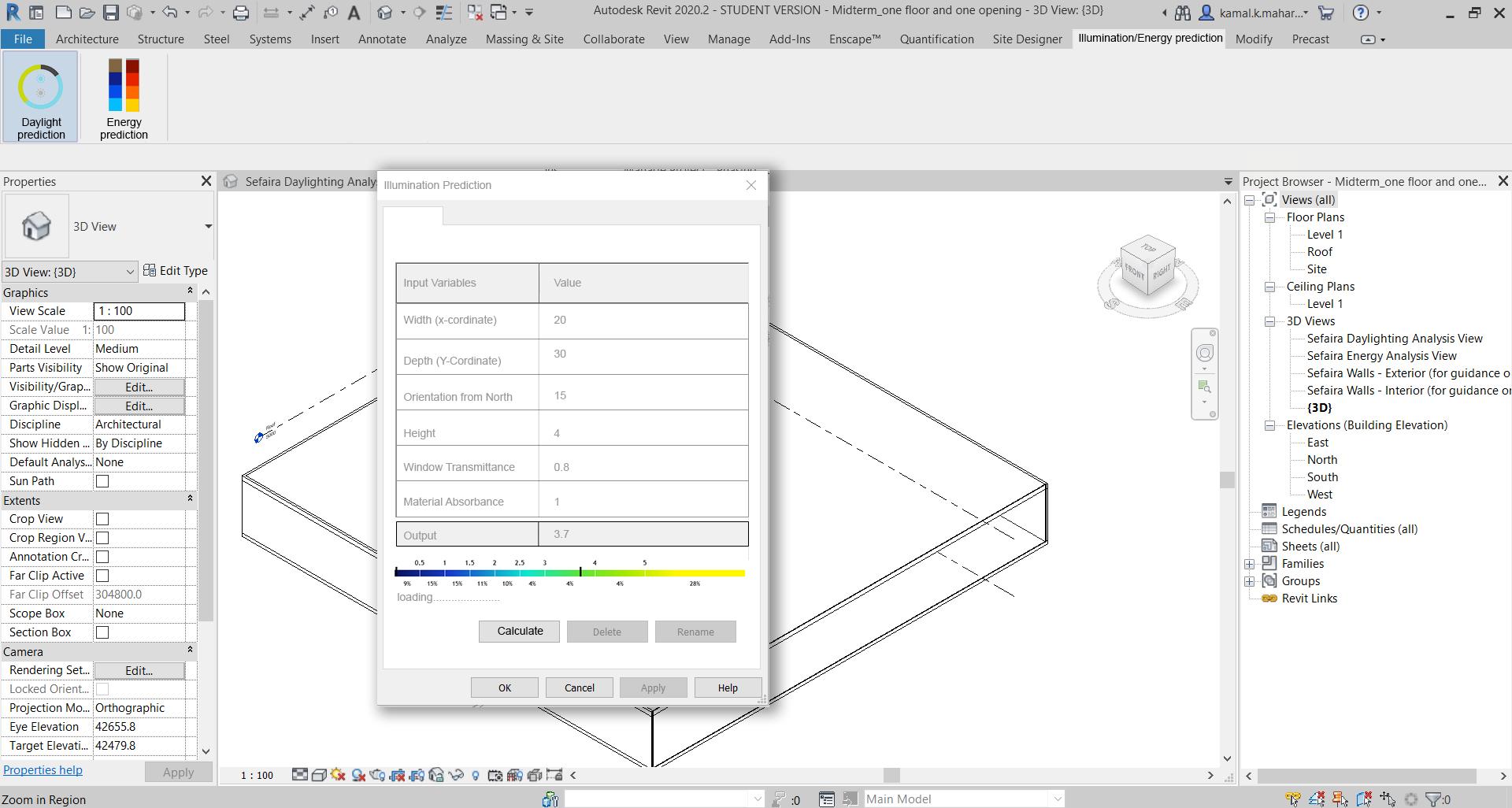1512x808 pixels.
Task: Click the Width (x-cordinate) value field
Action: coord(643,321)
